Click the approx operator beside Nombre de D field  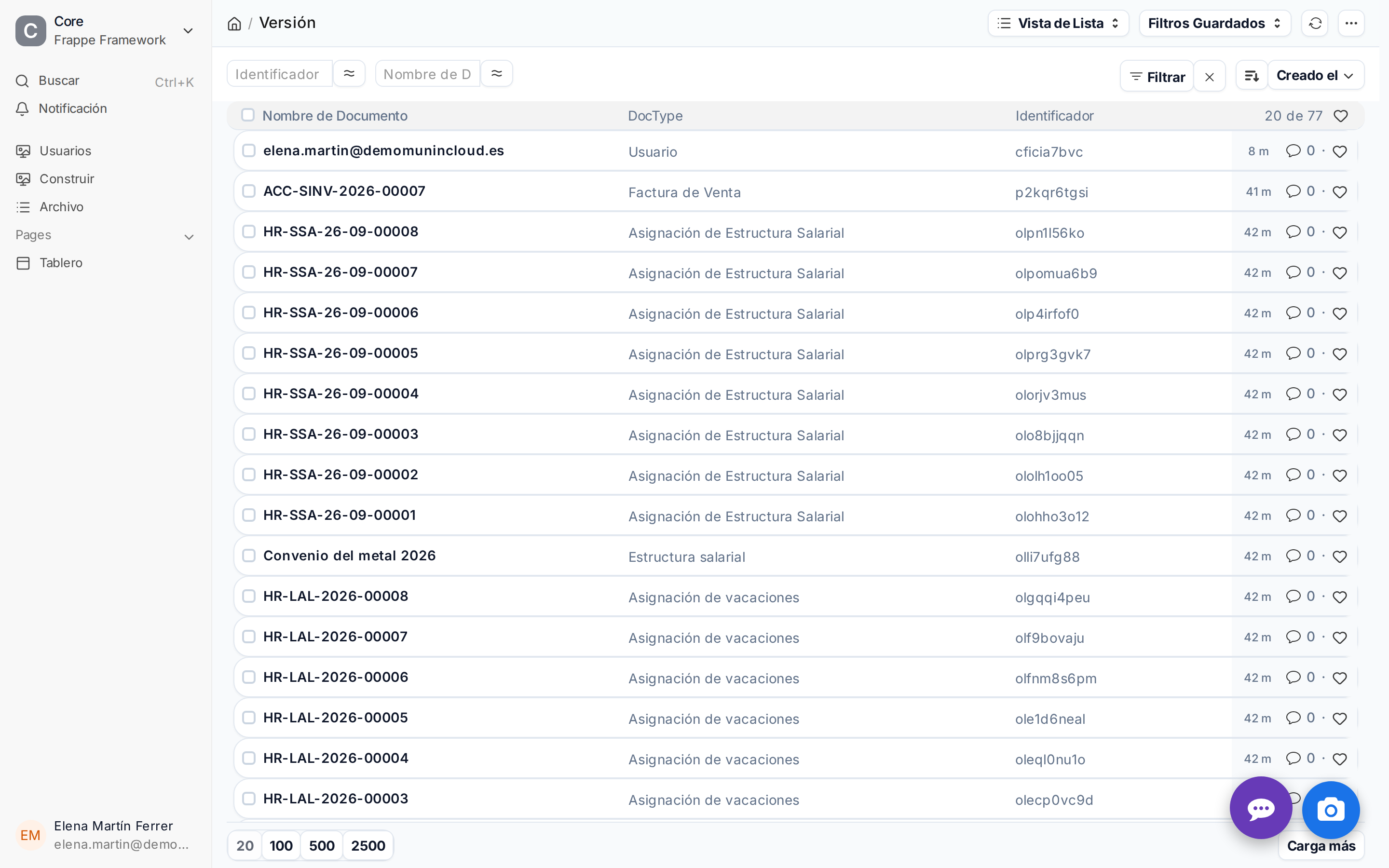(496, 73)
